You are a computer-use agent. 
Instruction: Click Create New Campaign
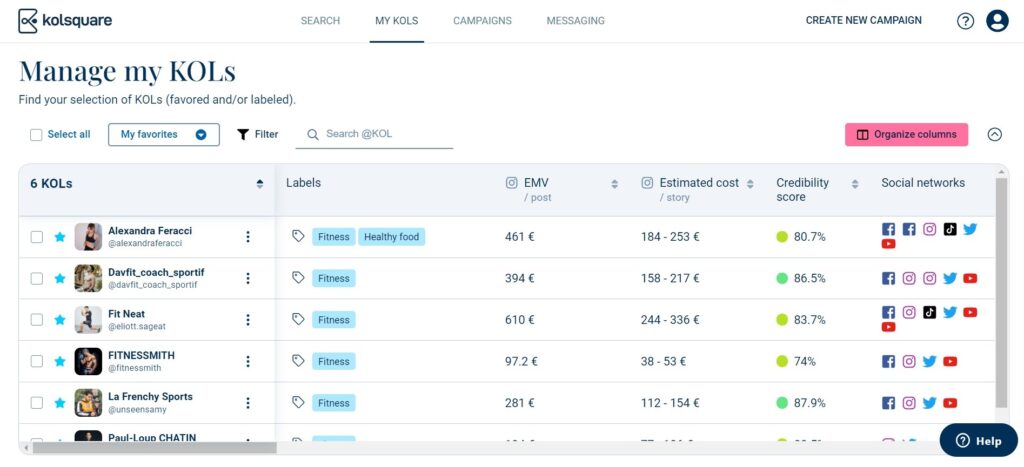pos(863,21)
